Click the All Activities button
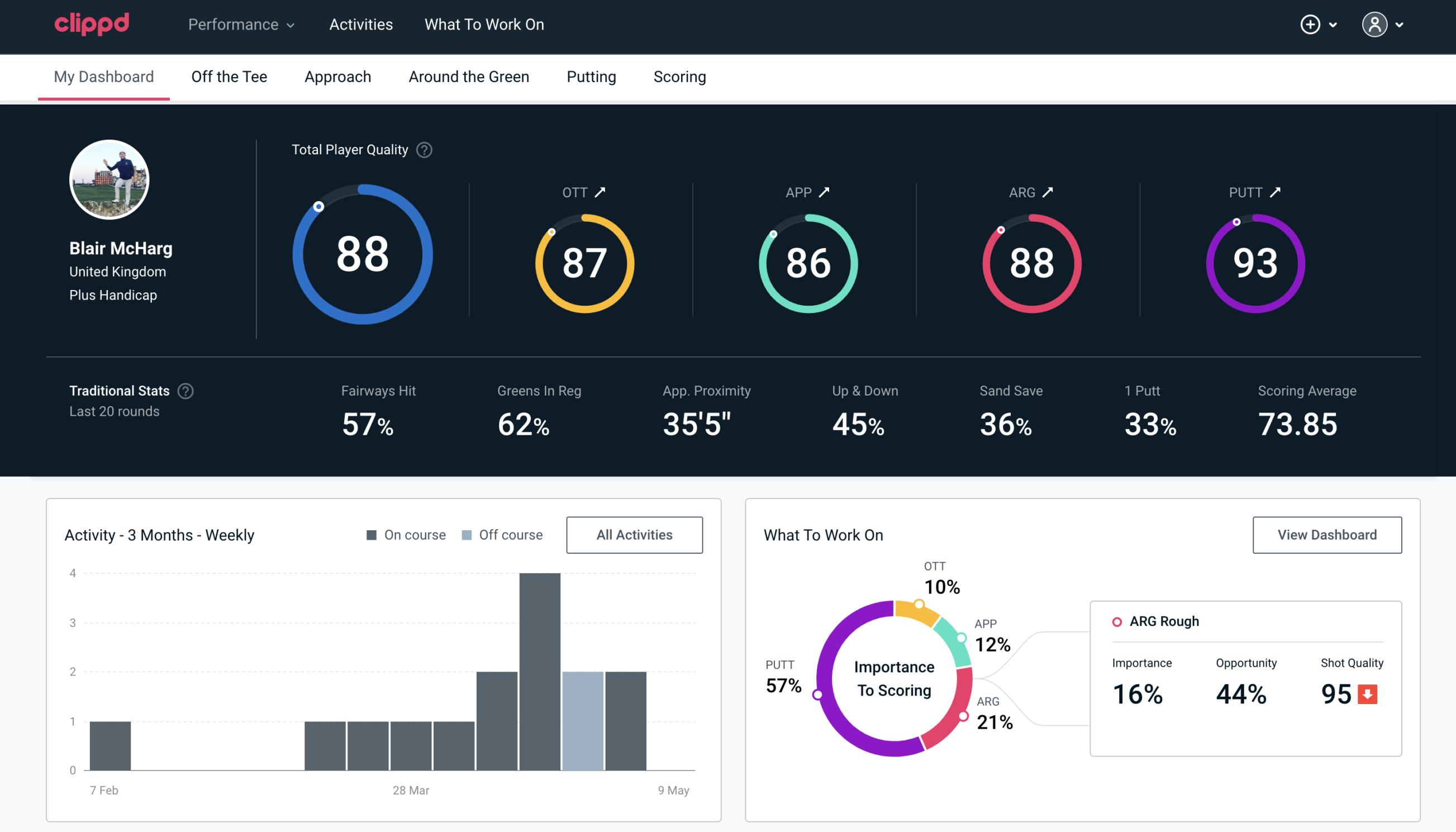 (x=634, y=534)
